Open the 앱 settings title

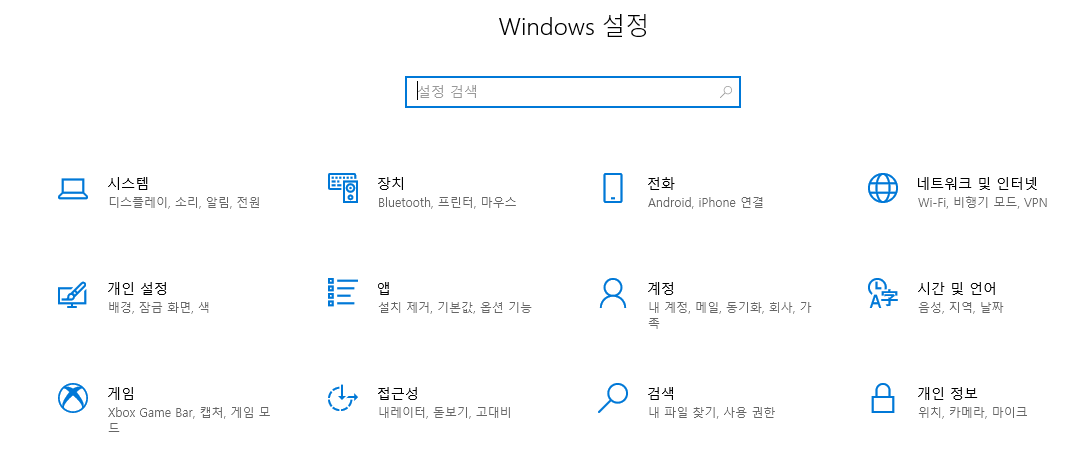point(384,288)
